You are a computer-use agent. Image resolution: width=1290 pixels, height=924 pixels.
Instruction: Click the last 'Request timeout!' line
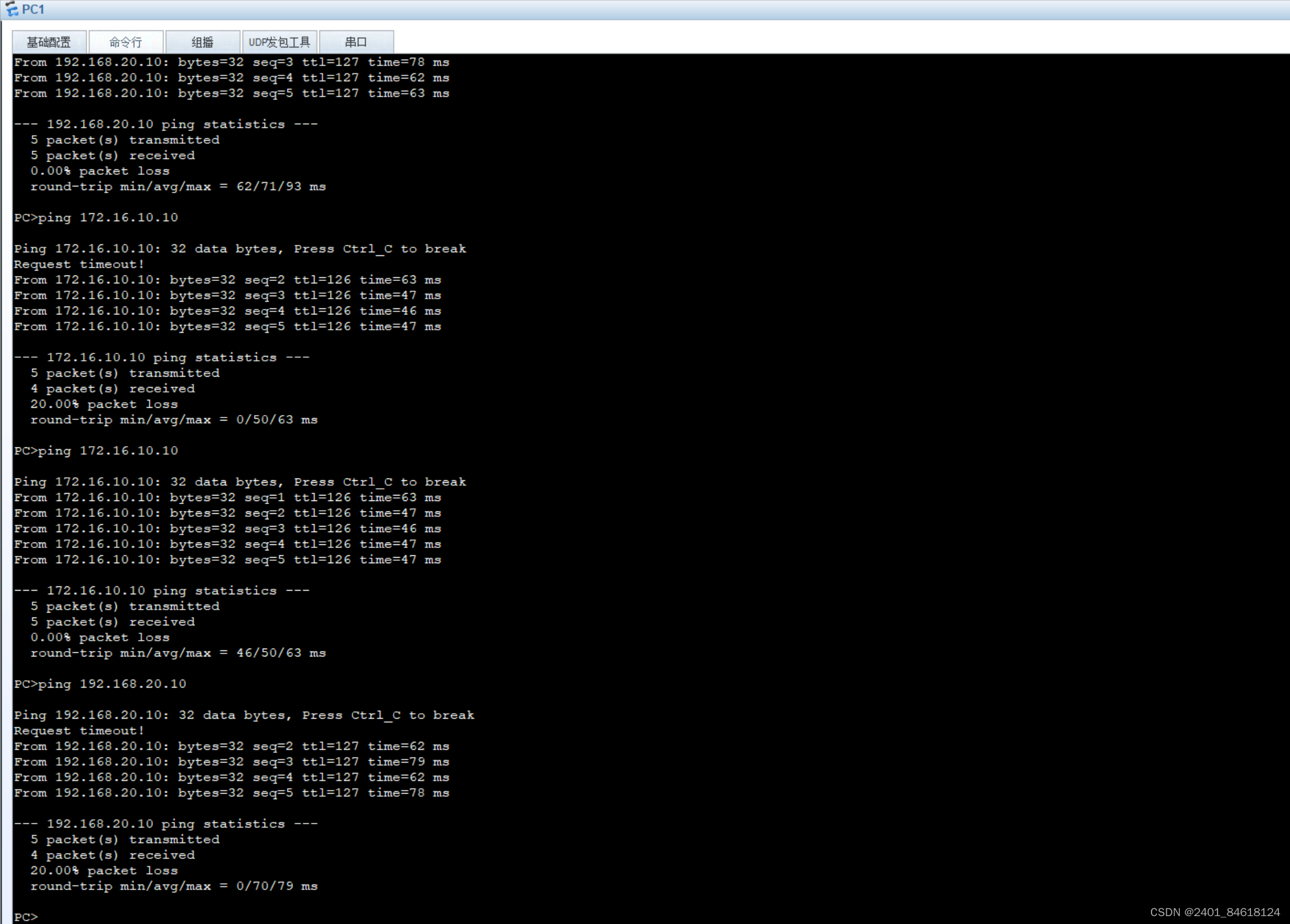point(79,730)
